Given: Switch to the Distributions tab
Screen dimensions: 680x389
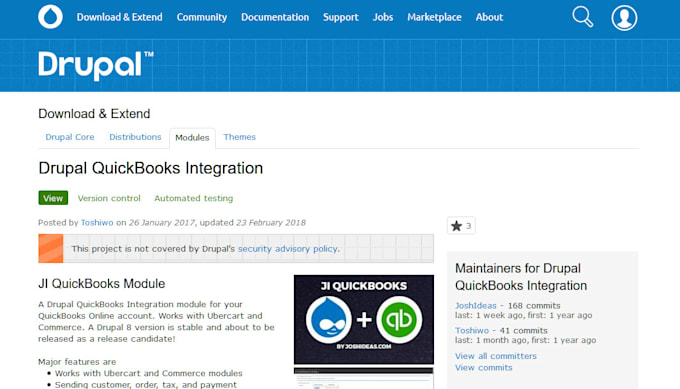Looking at the screenshot, I should pyautogui.click(x=135, y=137).
